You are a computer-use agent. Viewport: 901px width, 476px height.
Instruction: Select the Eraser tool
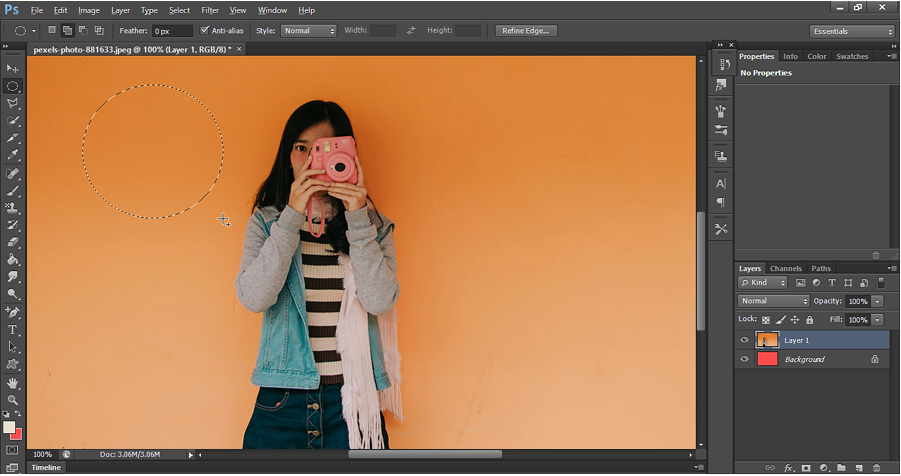point(12,242)
